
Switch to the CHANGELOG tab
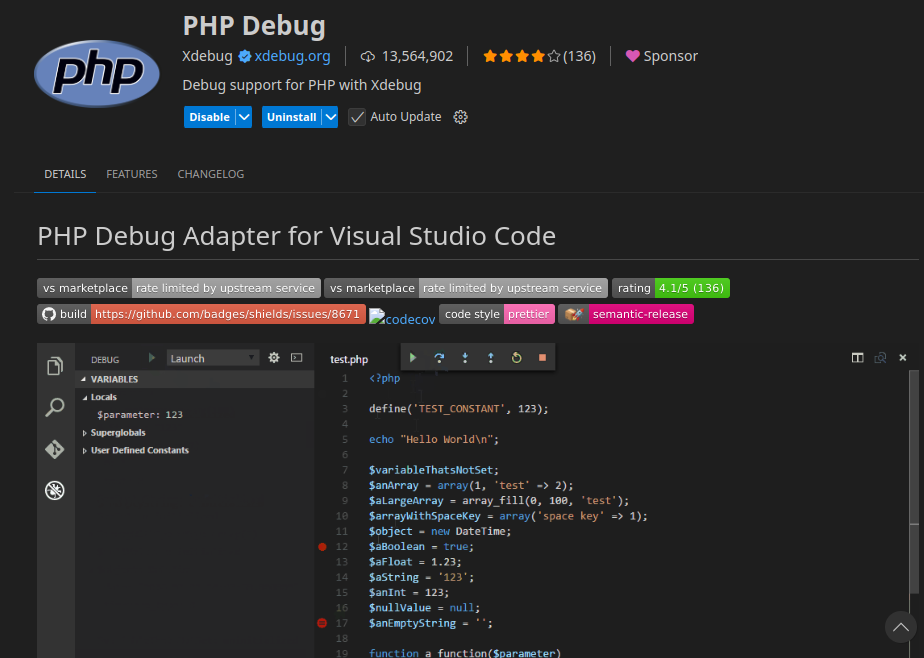(x=211, y=174)
